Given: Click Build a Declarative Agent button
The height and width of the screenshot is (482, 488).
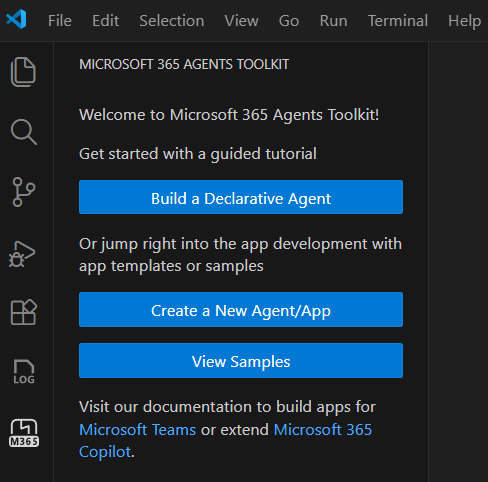Looking at the screenshot, I should click(x=241, y=197).
